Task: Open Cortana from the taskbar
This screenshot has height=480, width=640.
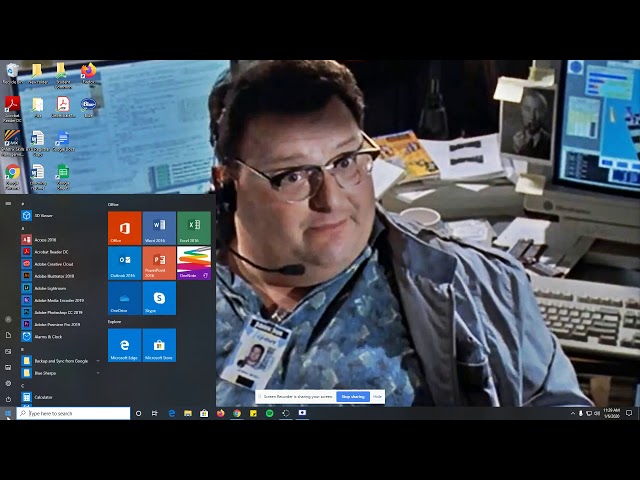Action: coord(138,413)
